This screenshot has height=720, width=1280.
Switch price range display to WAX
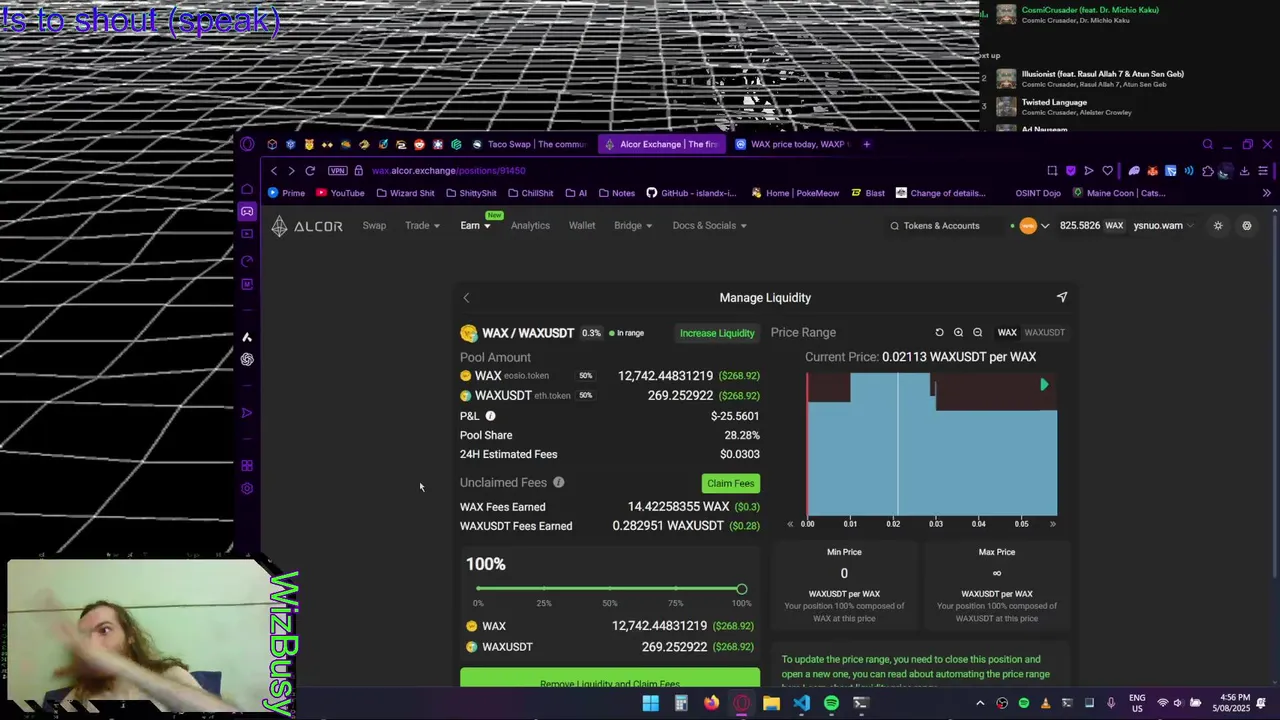coord(1007,332)
